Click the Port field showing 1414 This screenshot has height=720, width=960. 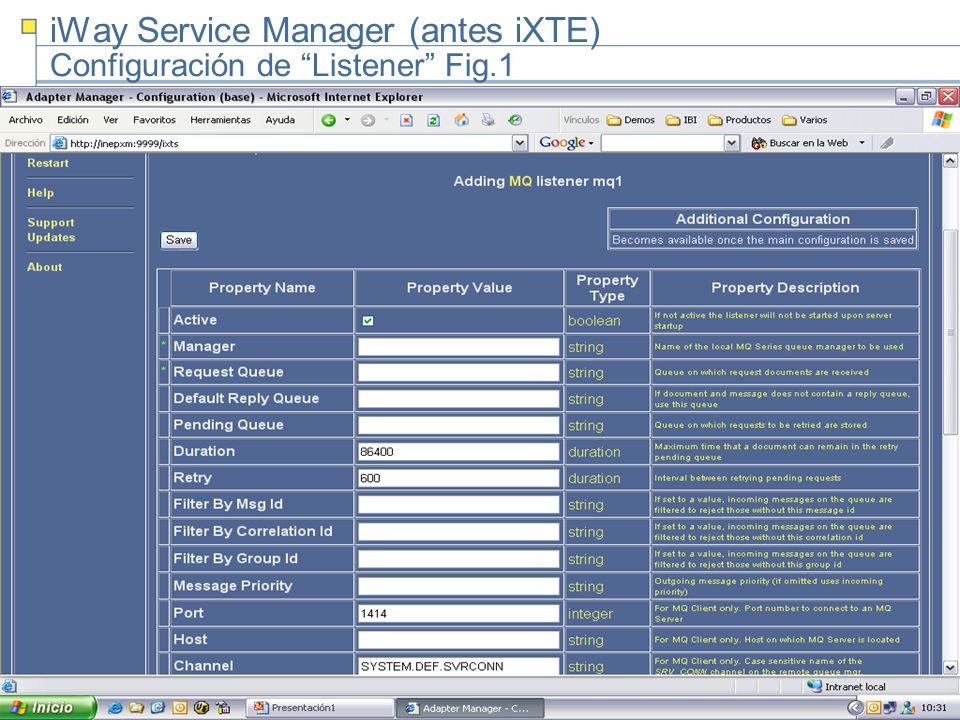pos(459,613)
